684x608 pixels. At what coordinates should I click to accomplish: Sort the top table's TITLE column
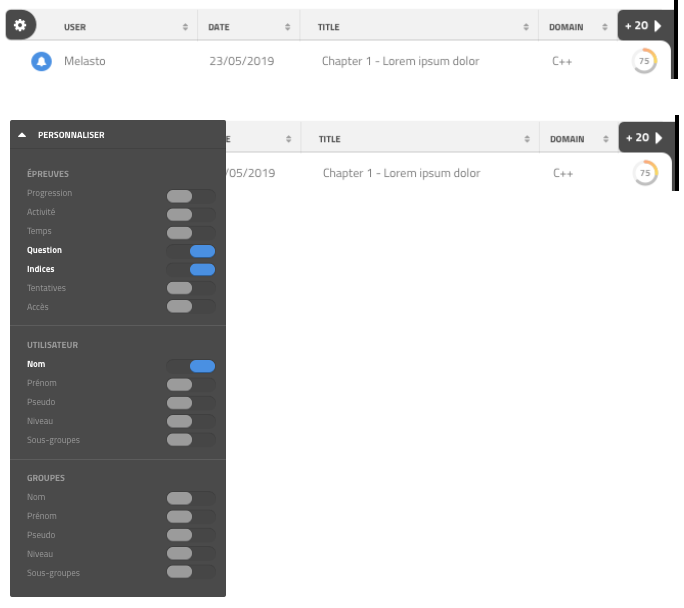[526, 27]
